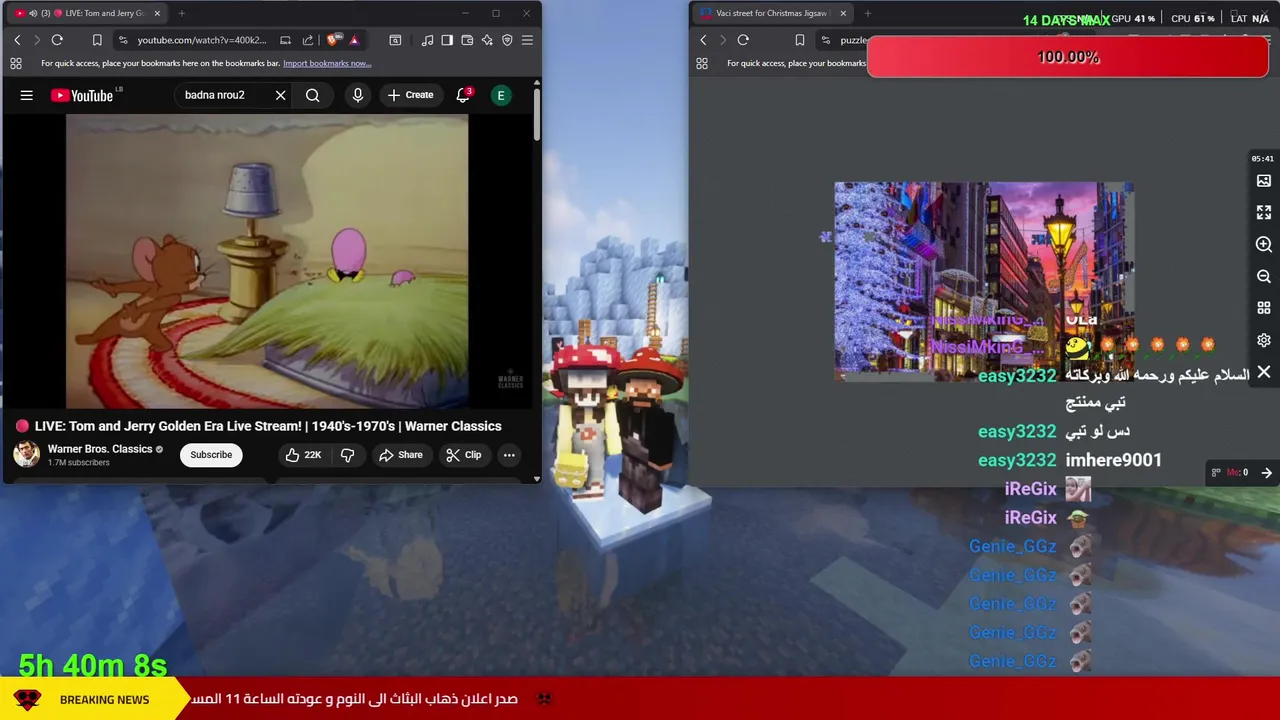Image resolution: width=1280 pixels, height=720 pixels.
Task: Go back in the puzzle browser window
Action: click(703, 40)
